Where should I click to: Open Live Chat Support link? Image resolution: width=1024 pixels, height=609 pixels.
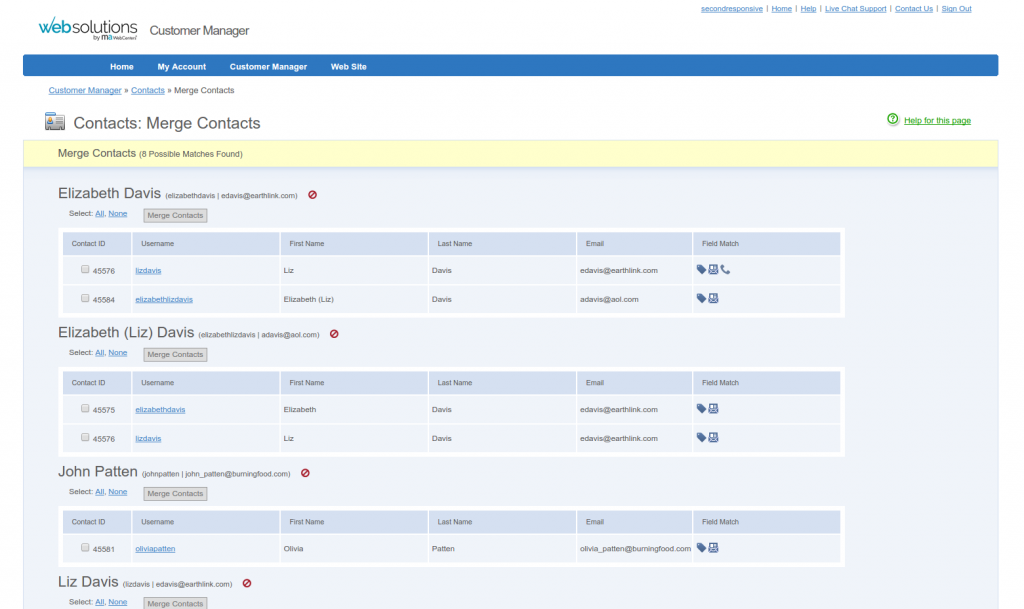click(856, 8)
